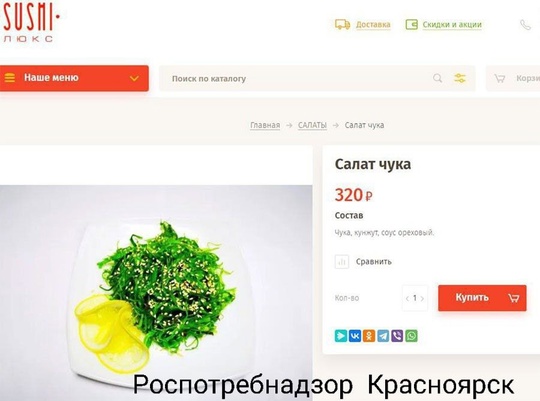
Task: Expand the Наше меню dropdown
Action: click(74, 78)
